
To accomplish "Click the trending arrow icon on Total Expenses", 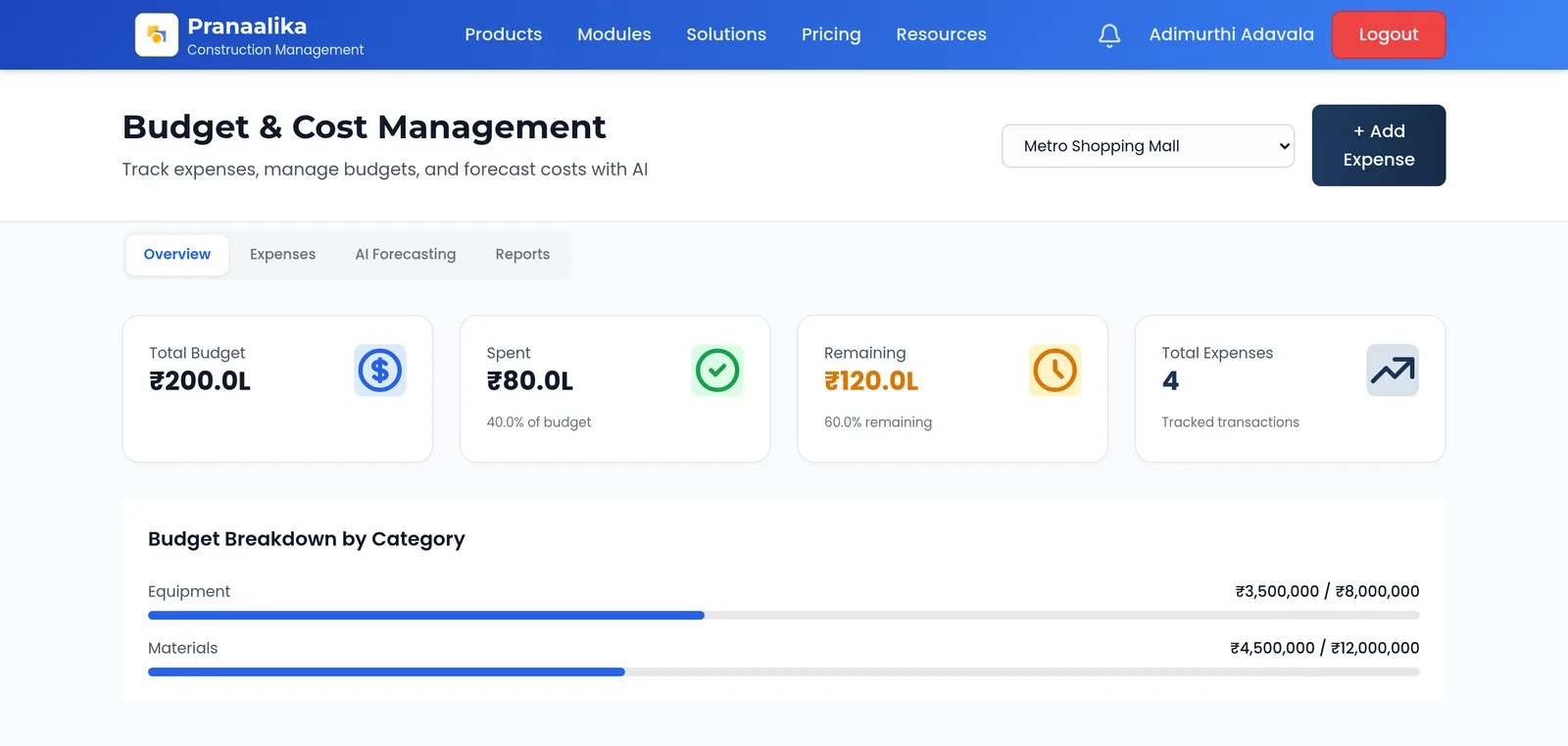I will click(x=1393, y=371).
